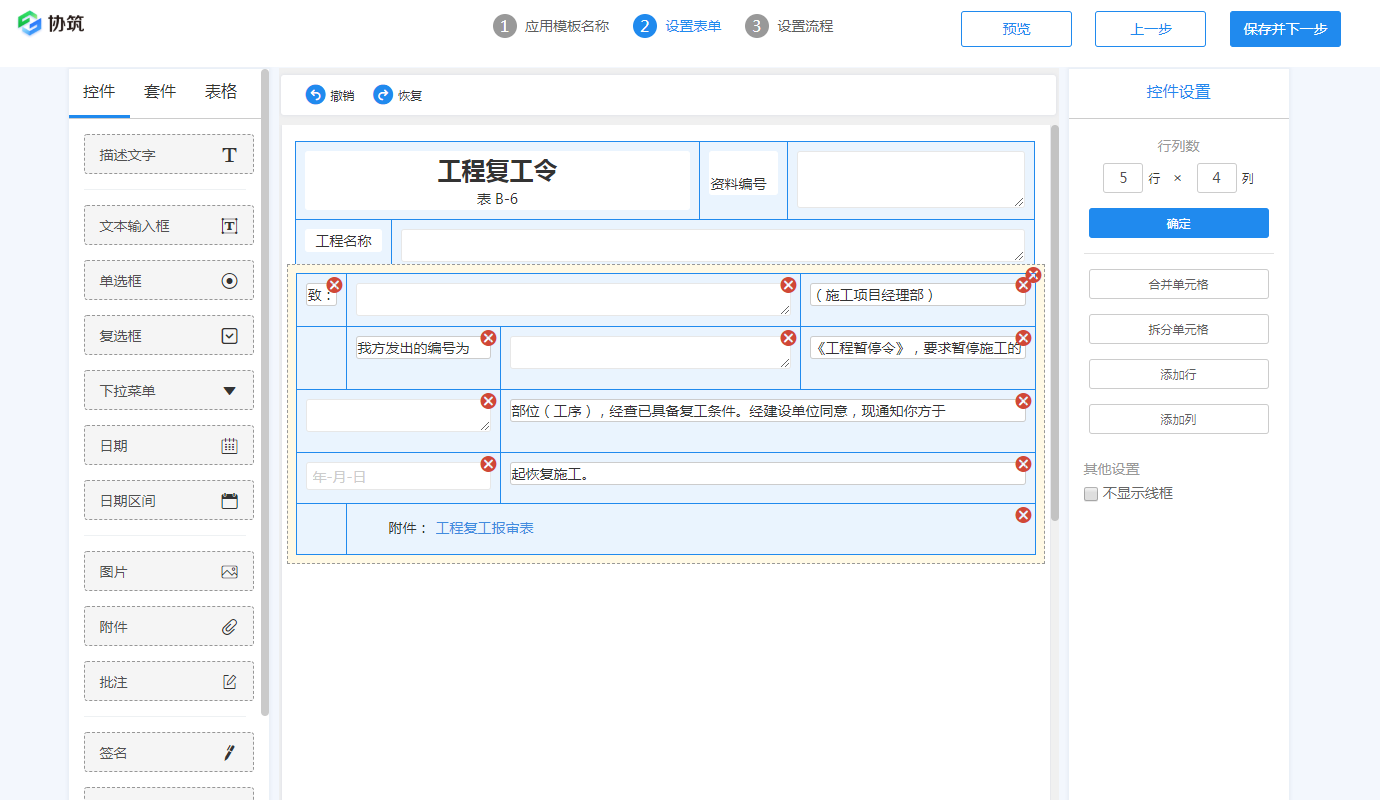Click the row count input field

point(1122,178)
